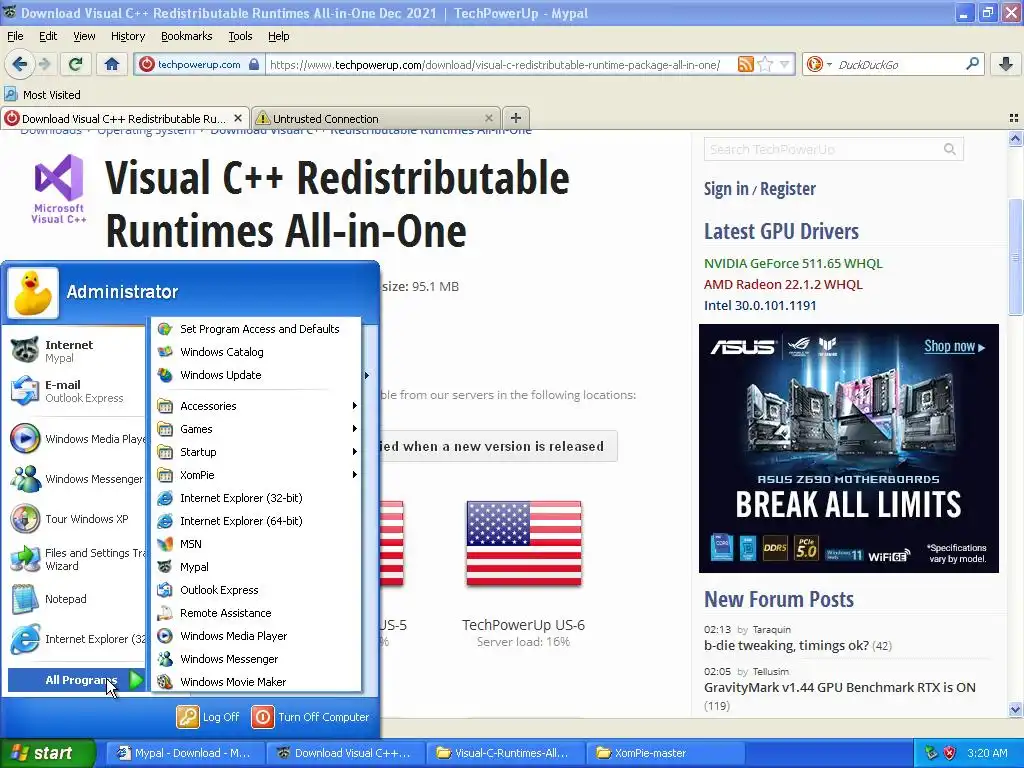Open the Bookmarks menu
The image size is (1024, 768).
[x=186, y=36]
